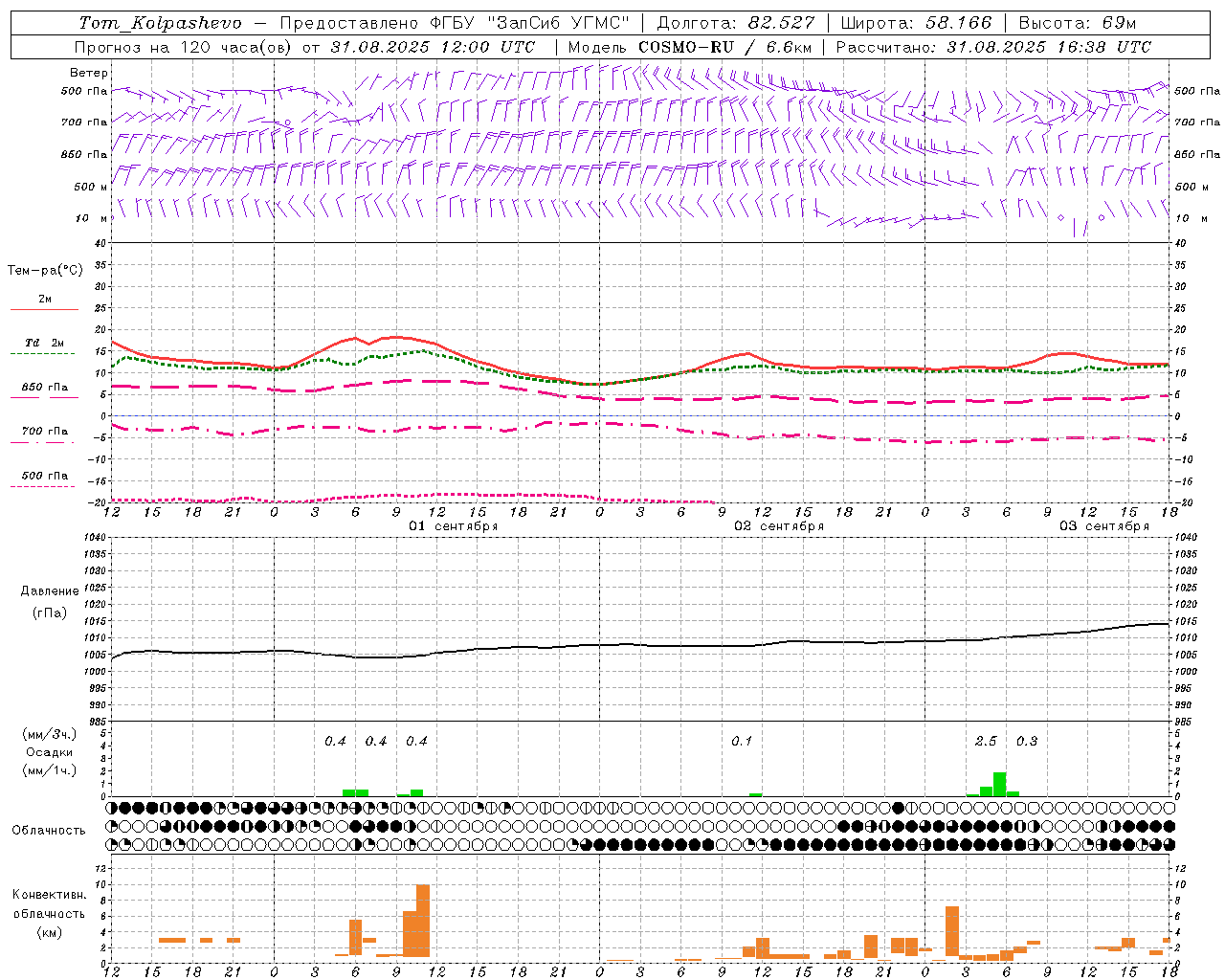Click the Облачность cloudiness label
The width and height of the screenshot is (1225, 980).
[x=49, y=831]
